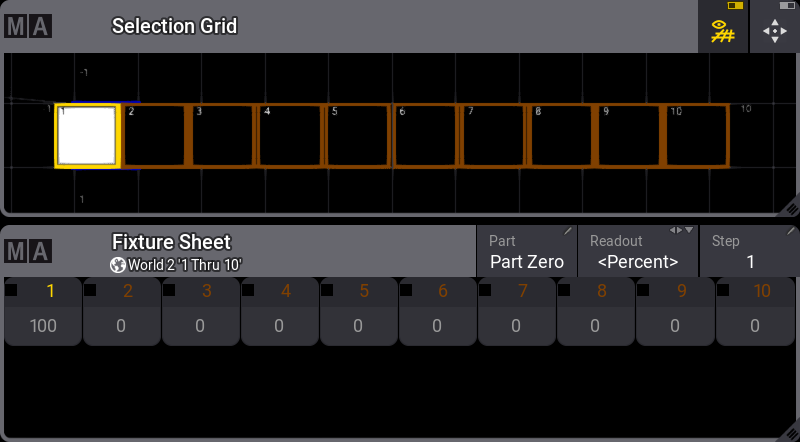
Task: Open the Step value selector
Action: point(749,251)
